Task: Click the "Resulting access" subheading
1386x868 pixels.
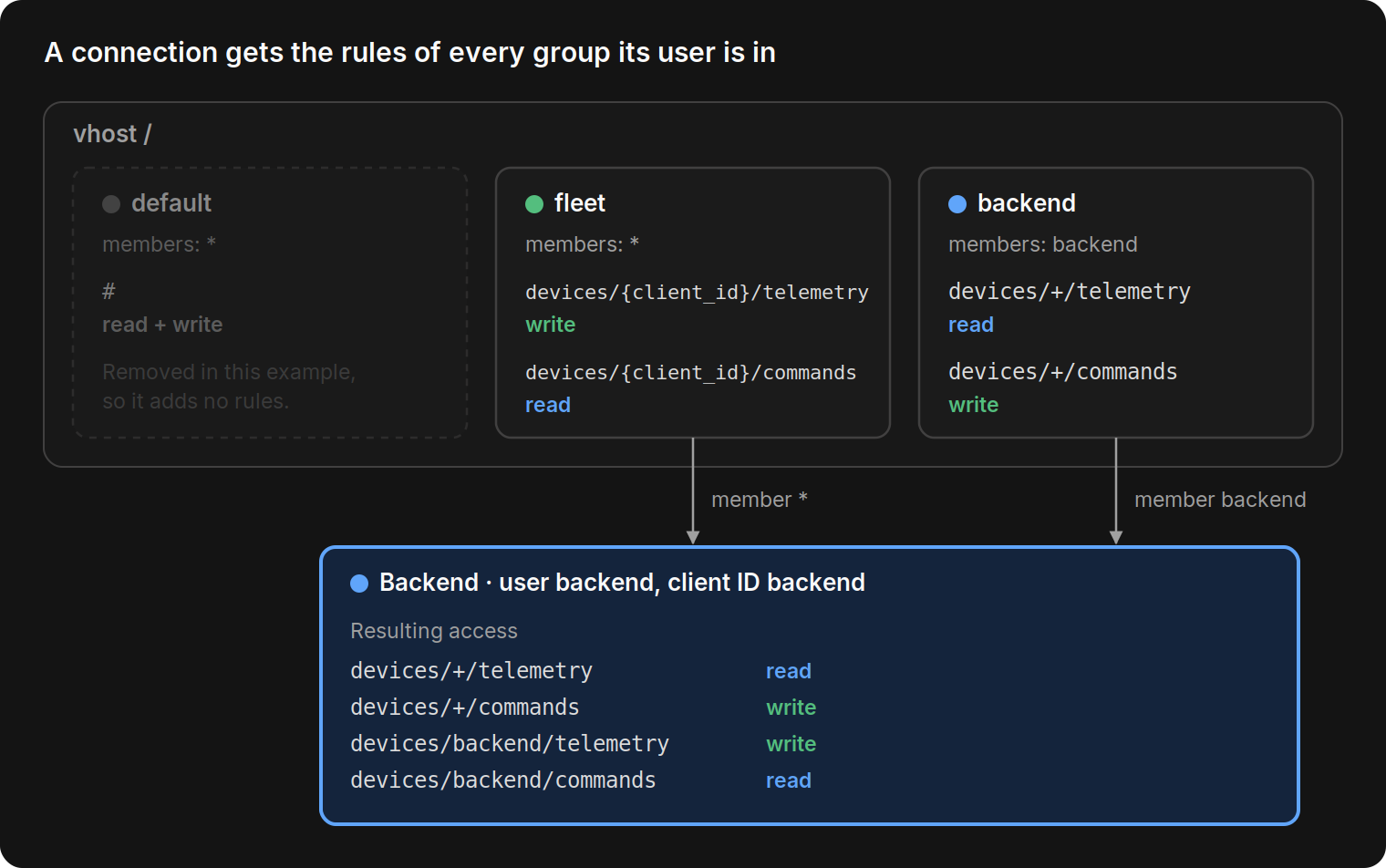Action: click(x=434, y=631)
